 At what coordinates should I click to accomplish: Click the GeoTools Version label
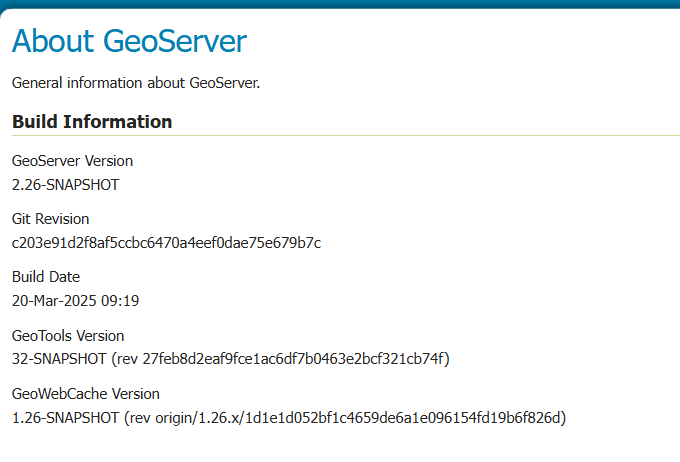tap(68, 336)
